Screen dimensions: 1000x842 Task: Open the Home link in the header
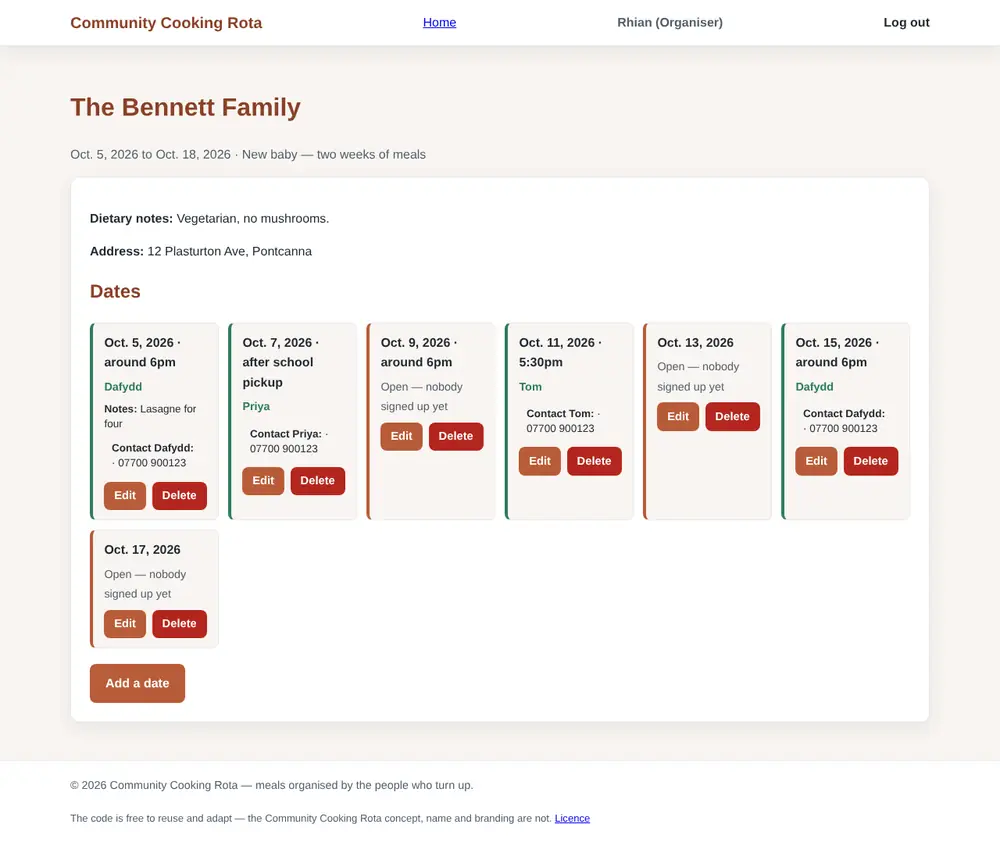click(439, 22)
